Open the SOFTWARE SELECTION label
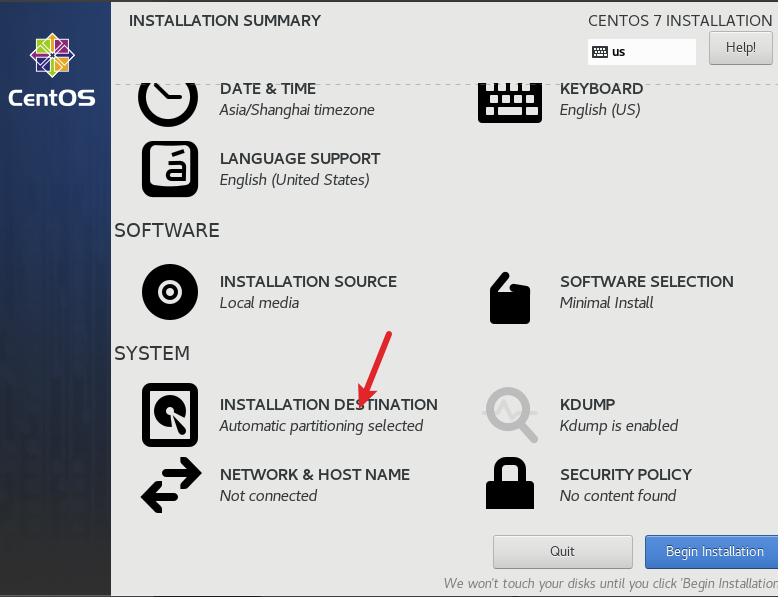778x597 pixels. click(647, 282)
